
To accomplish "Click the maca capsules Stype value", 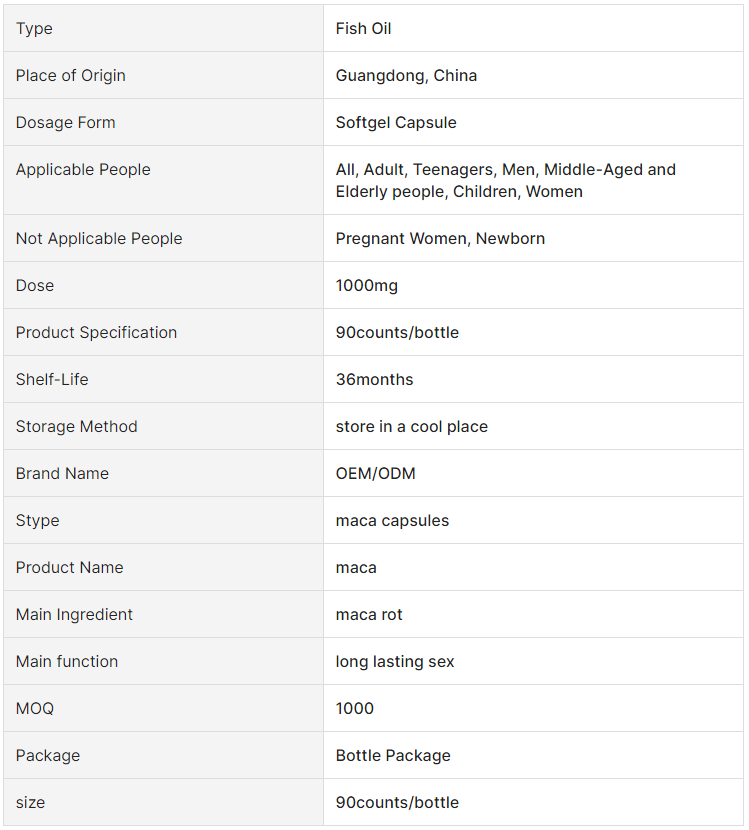I will click(x=392, y=521).
